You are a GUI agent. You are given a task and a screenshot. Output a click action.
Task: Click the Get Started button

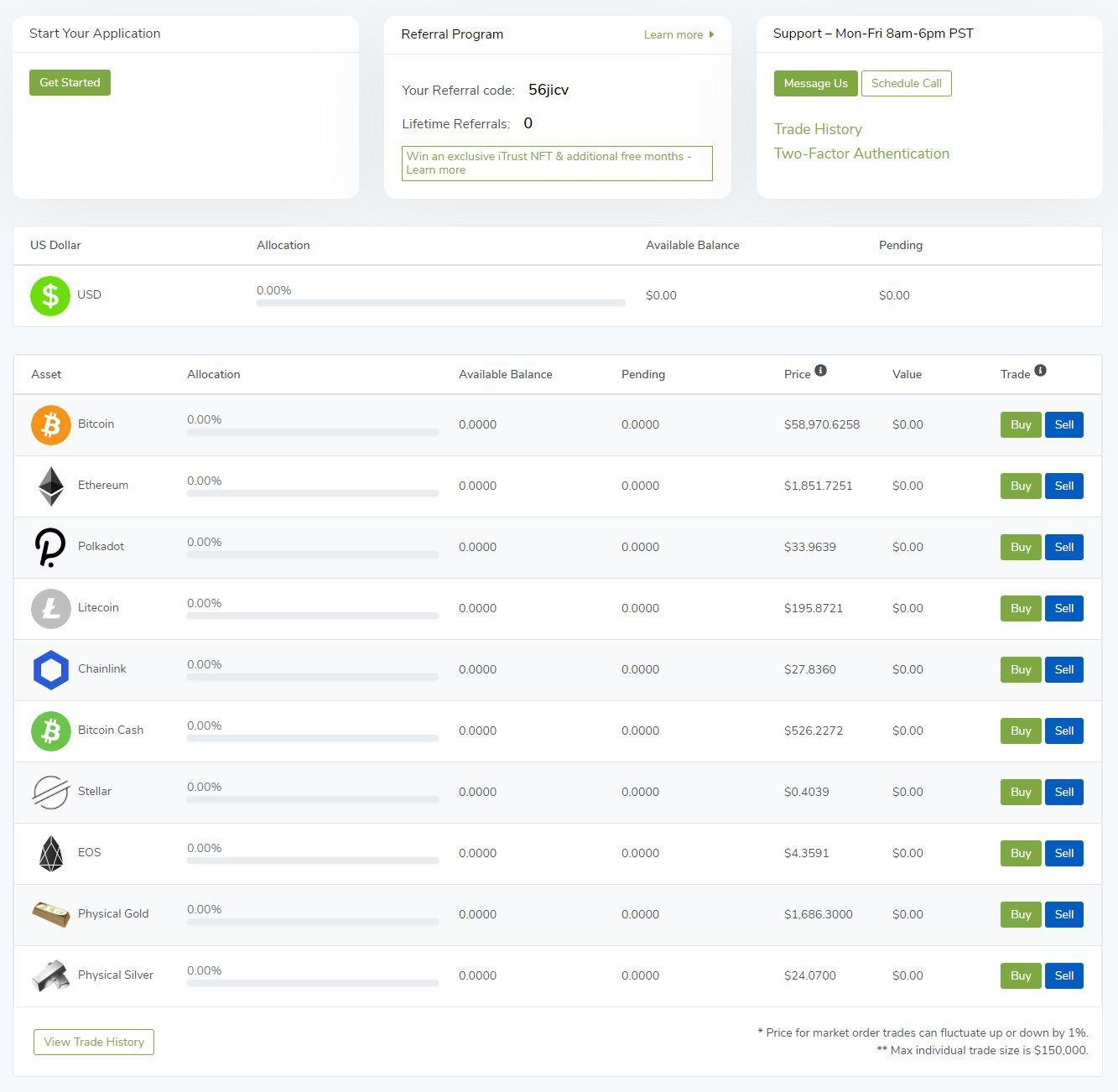tap(70, 82)
